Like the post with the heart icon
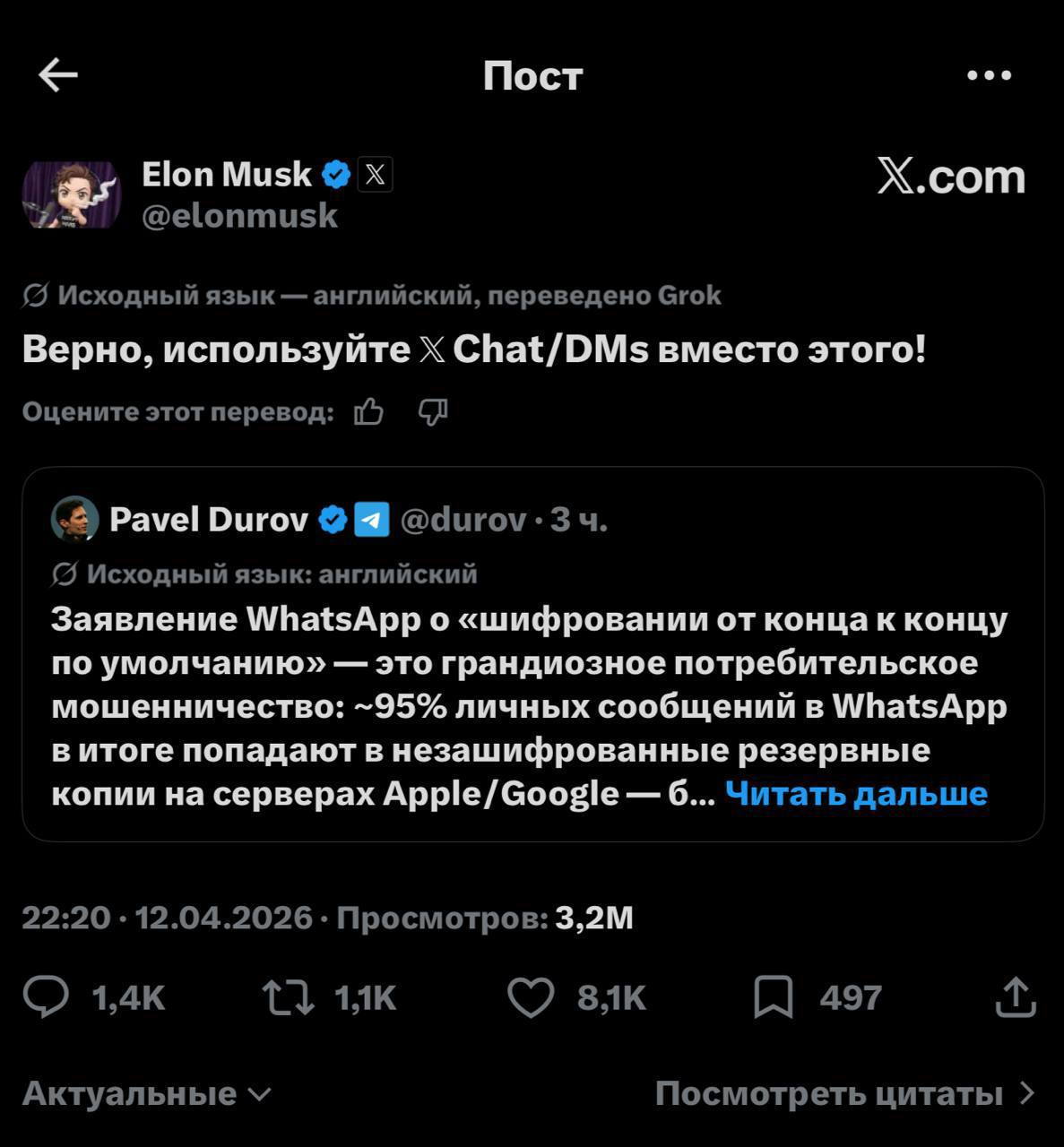This screenshot has width=1064, height=1147. click(x=531, y=997)
